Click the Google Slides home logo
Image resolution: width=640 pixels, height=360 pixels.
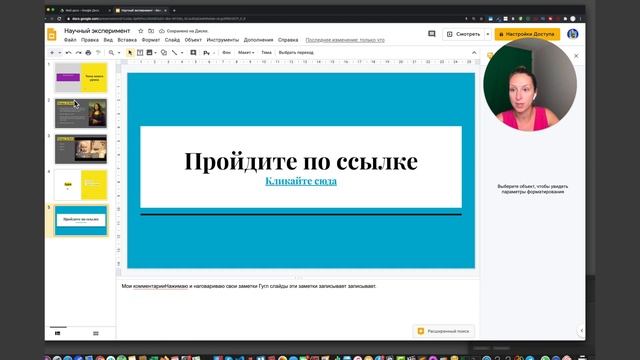point(52,35)
